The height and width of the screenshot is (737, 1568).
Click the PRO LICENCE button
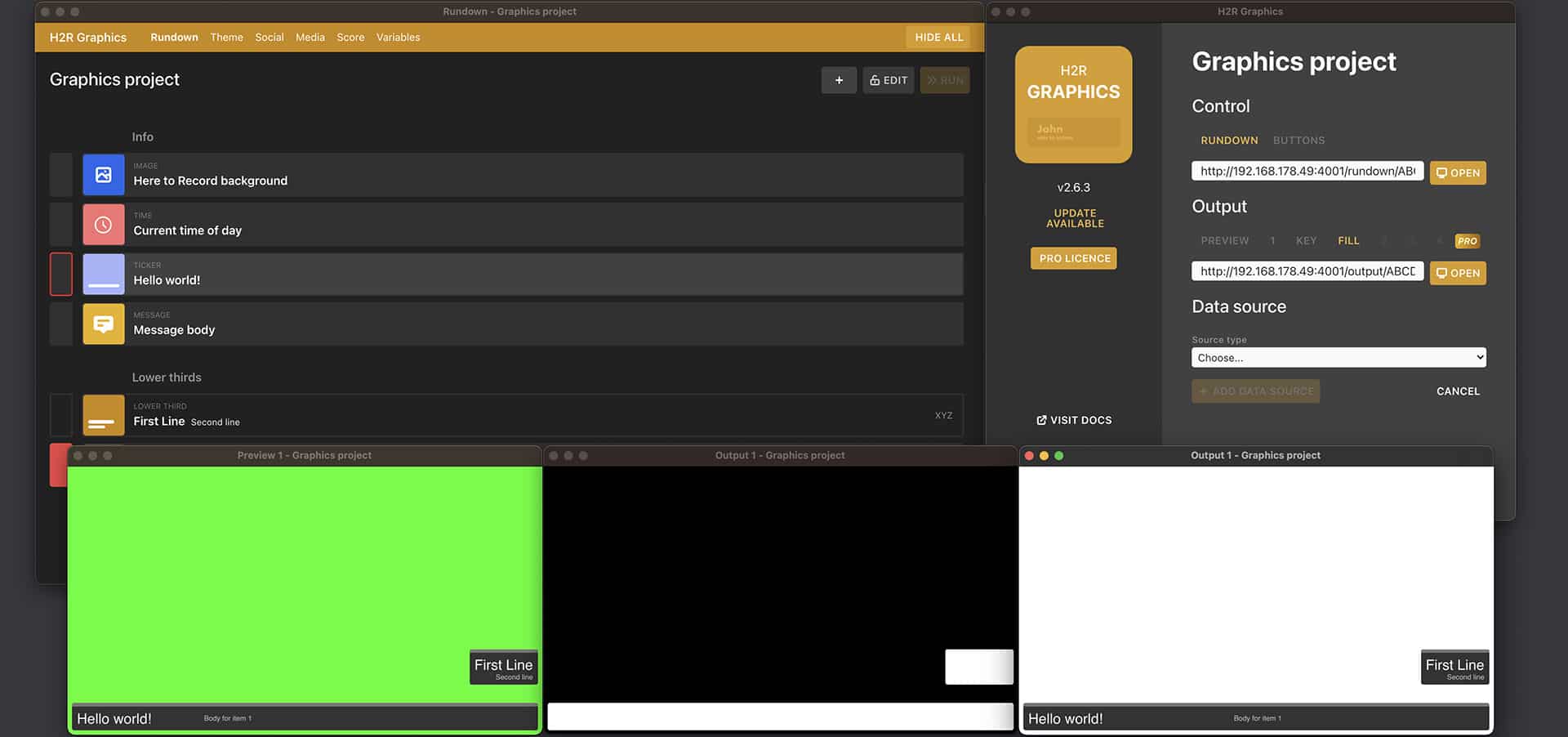1074,258
